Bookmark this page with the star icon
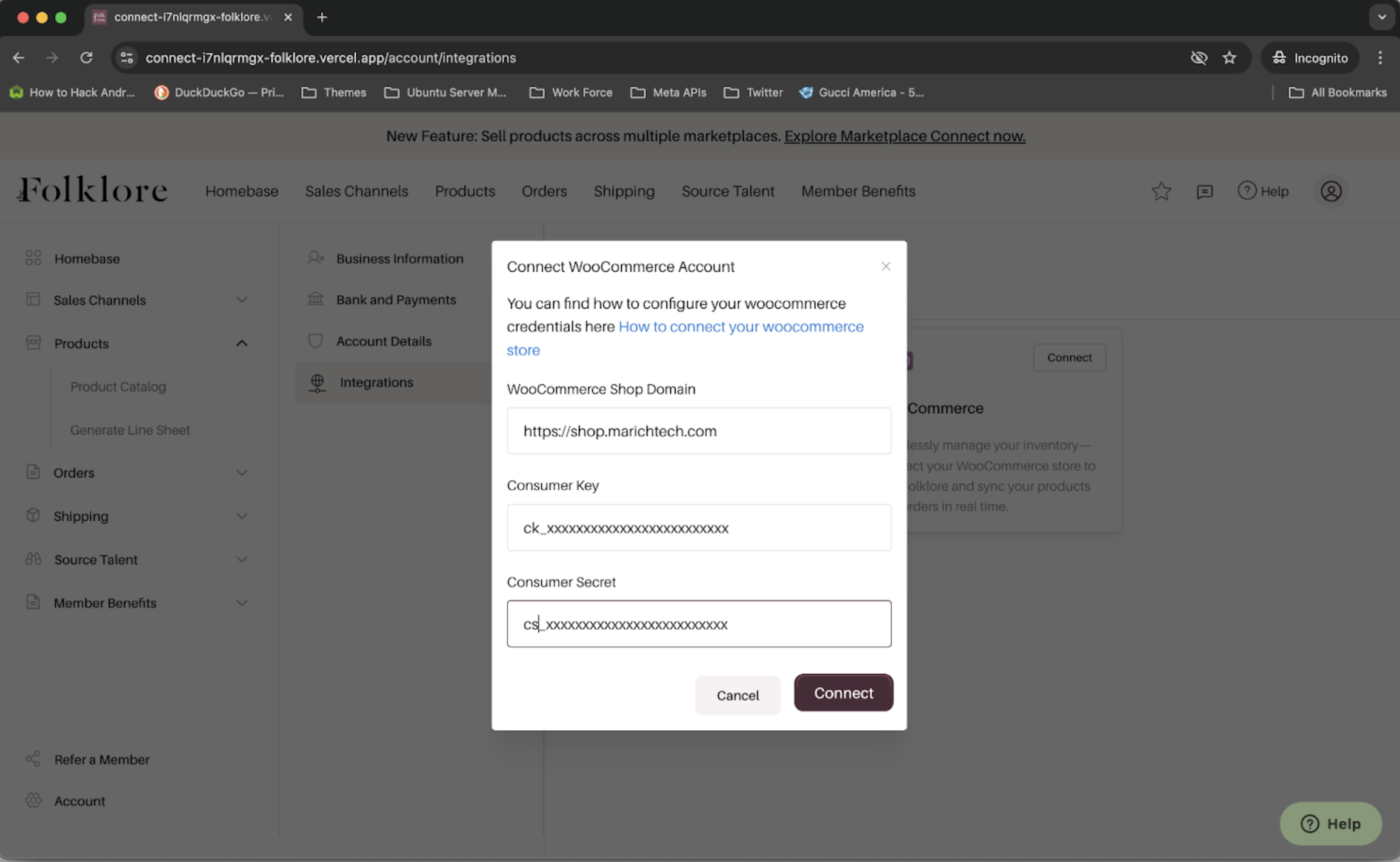The image size is (1400, 862). pyautogui.click(x=1229, y=58)
